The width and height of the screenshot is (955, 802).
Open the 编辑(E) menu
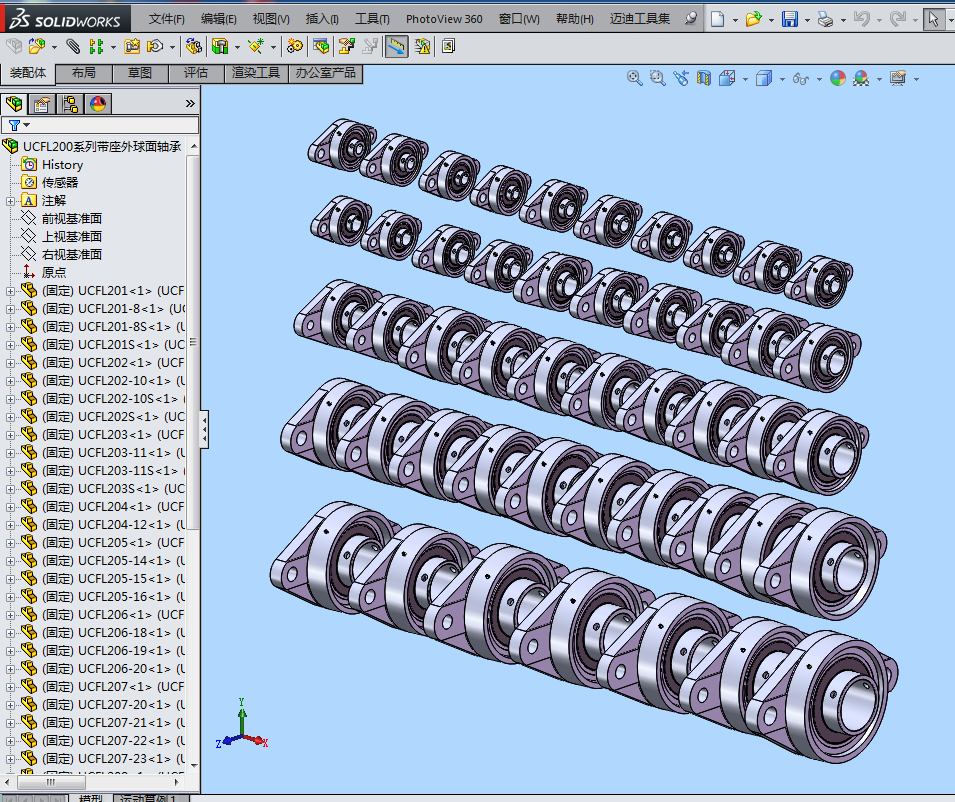click(219, 19)
